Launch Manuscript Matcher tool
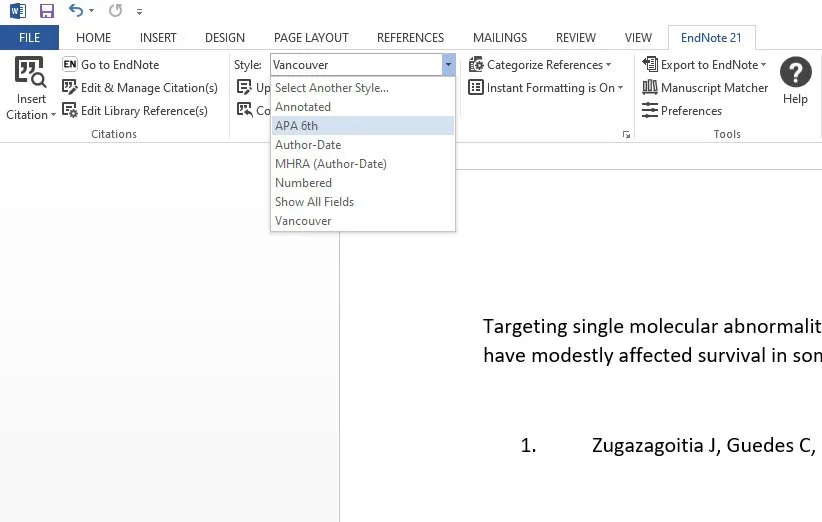This screenshot has width=822, height=522. [705, 88]
